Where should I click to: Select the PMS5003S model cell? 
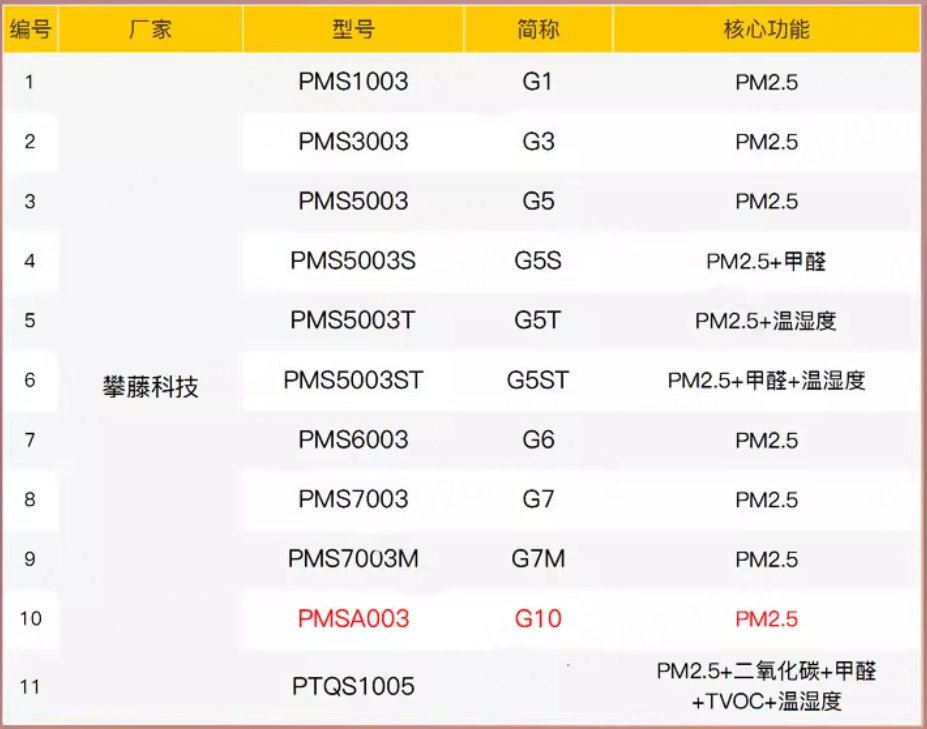tap(353, 261)
